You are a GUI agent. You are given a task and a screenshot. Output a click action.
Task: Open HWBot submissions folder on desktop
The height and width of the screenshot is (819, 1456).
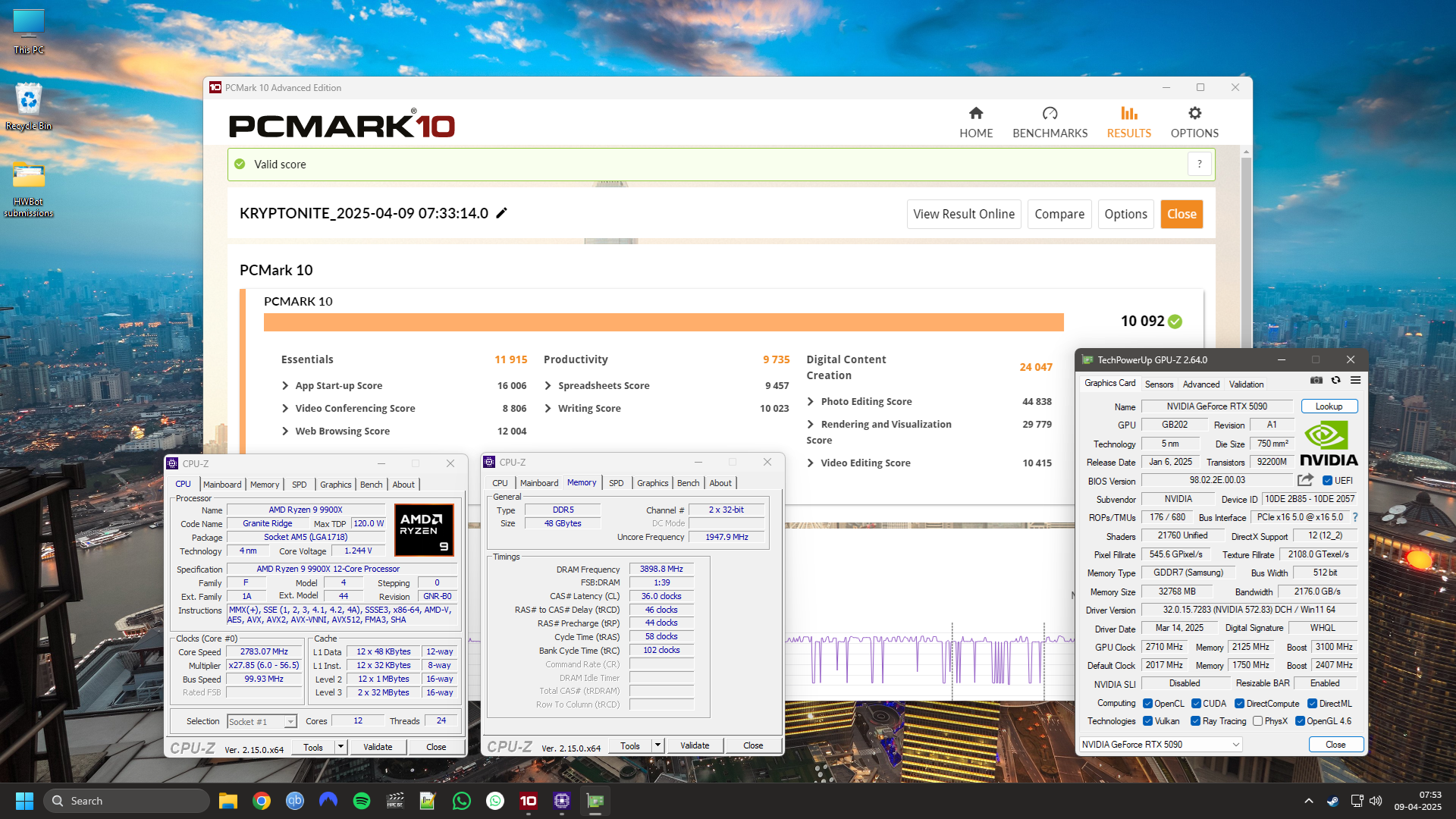point(29,189)
